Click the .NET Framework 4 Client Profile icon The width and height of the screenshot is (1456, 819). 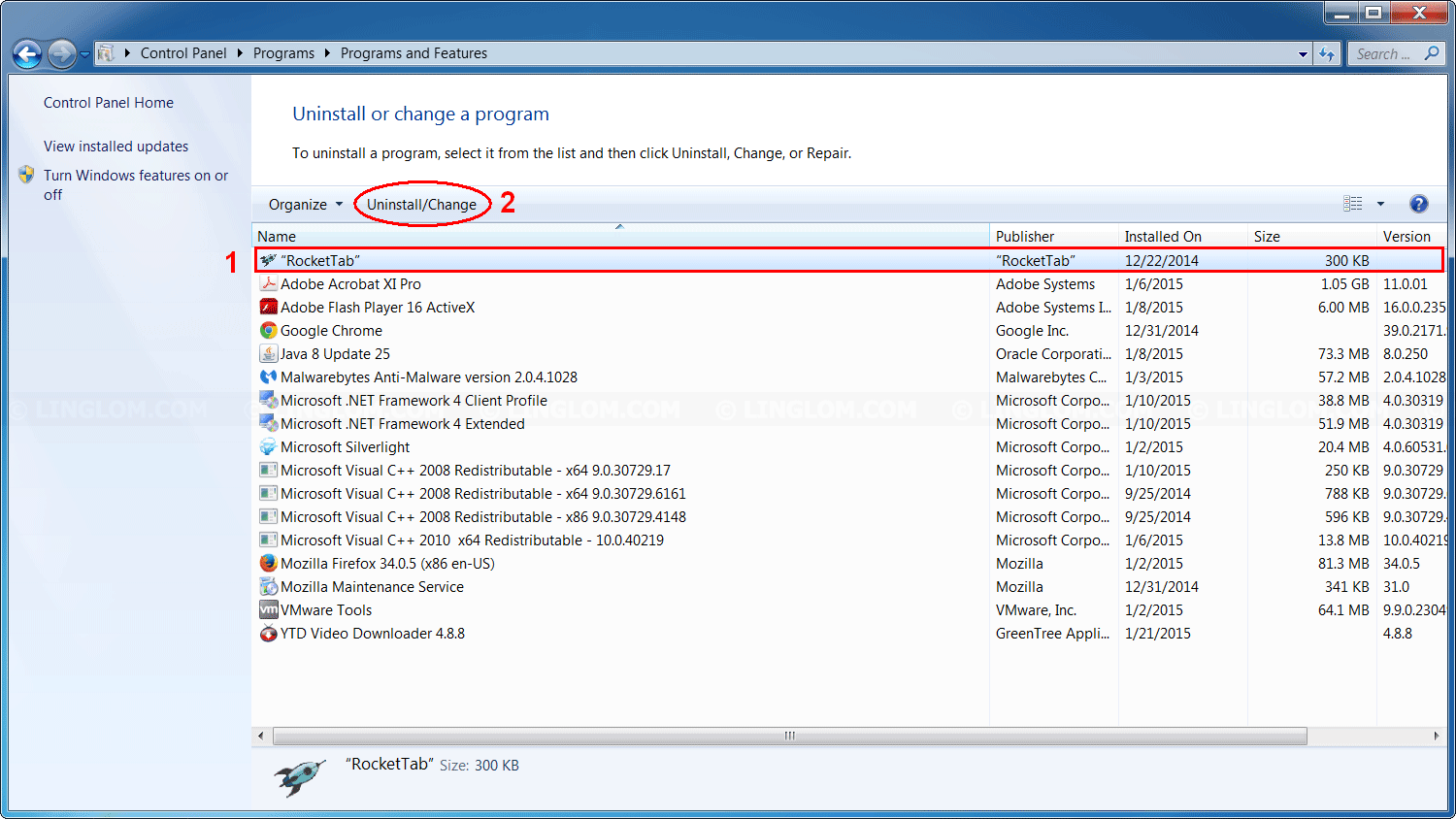269,400
